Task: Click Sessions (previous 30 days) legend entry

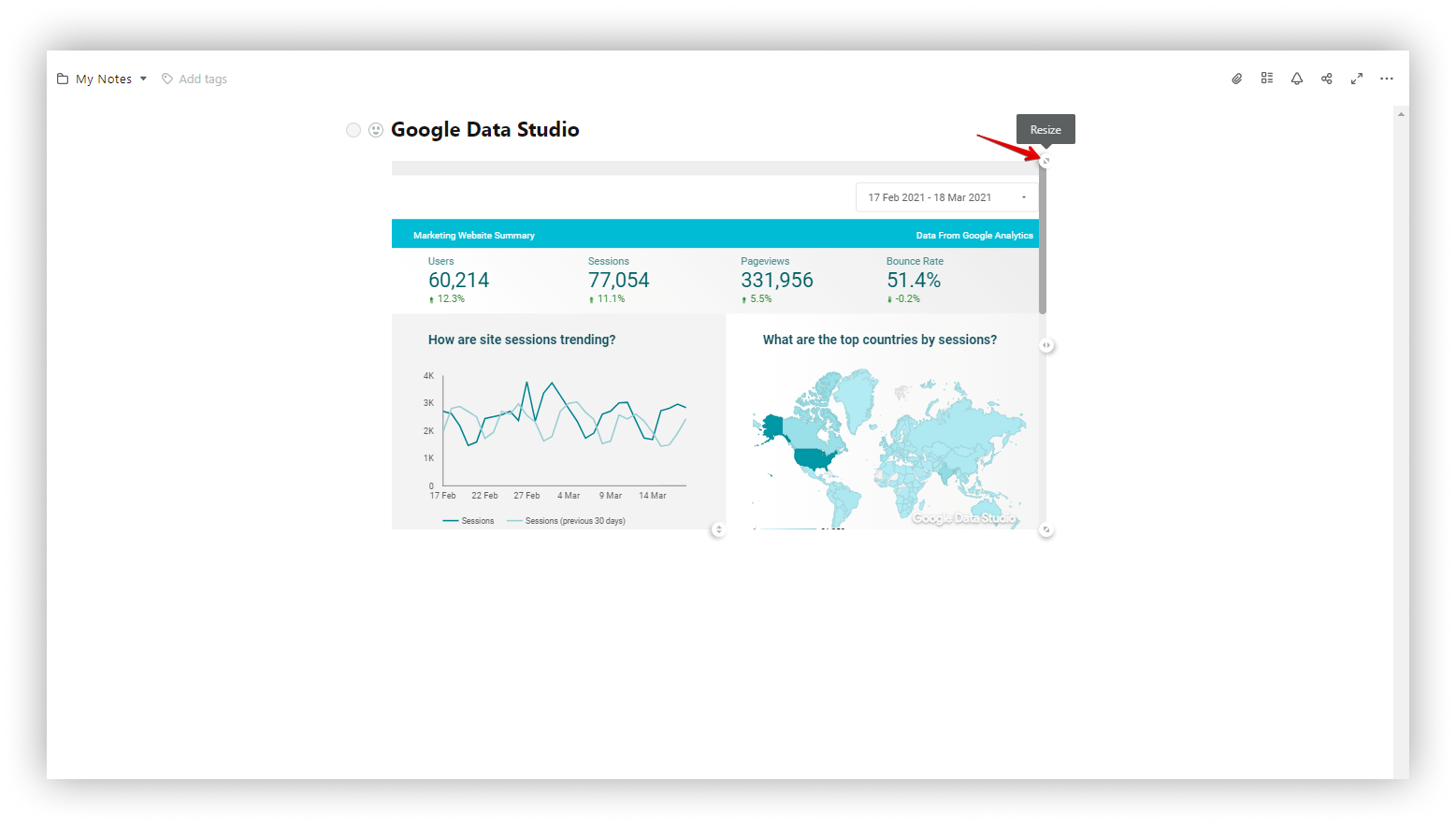Action: [566, 521]
